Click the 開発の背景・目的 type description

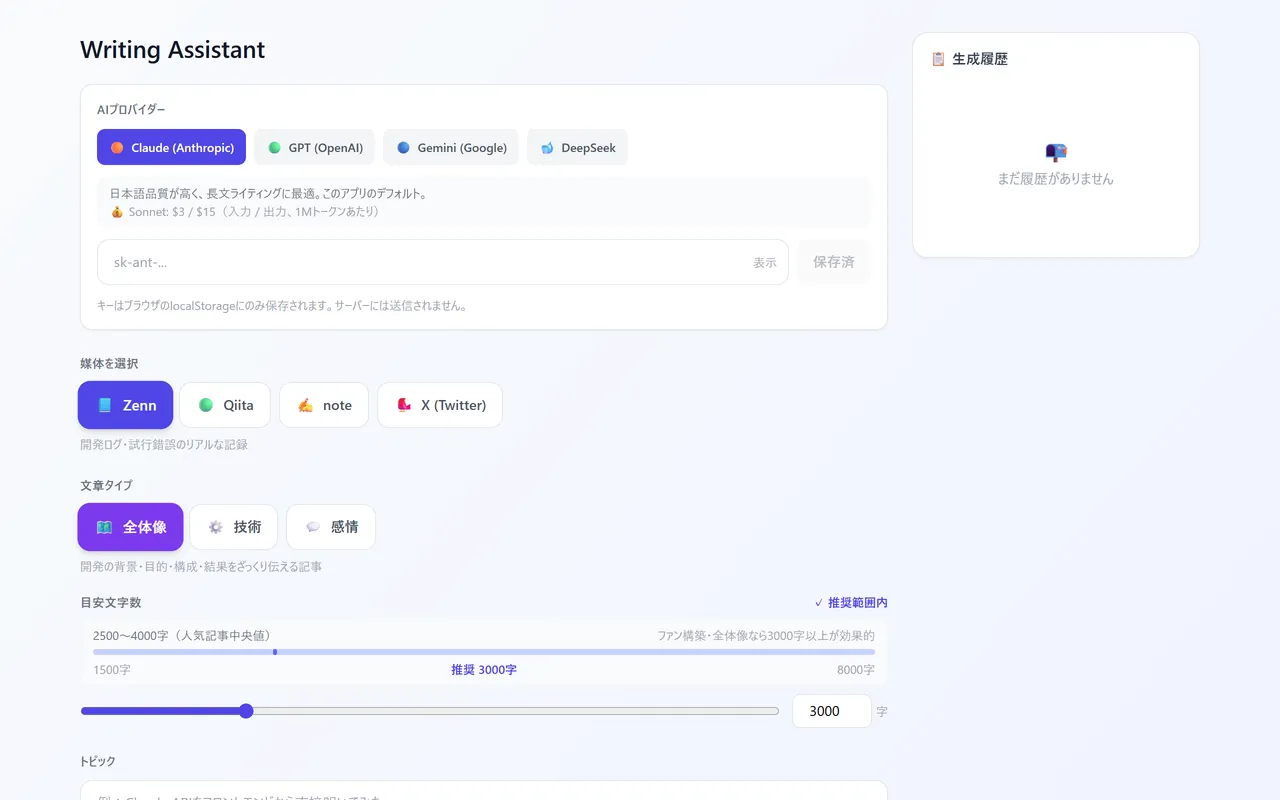201,566
